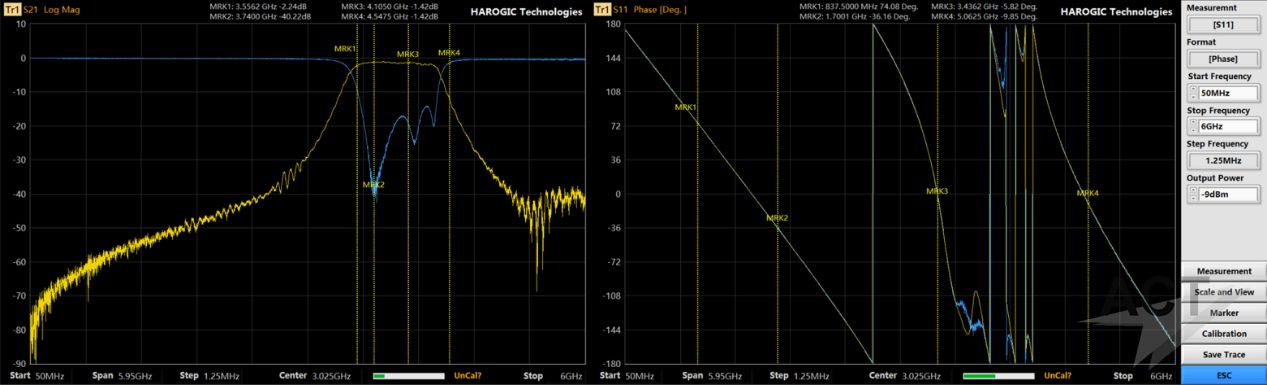The width and height of the screenshot is (1267, 385).
Task: Decrement the Stop Frequency value
Action: pos(1192,131)
